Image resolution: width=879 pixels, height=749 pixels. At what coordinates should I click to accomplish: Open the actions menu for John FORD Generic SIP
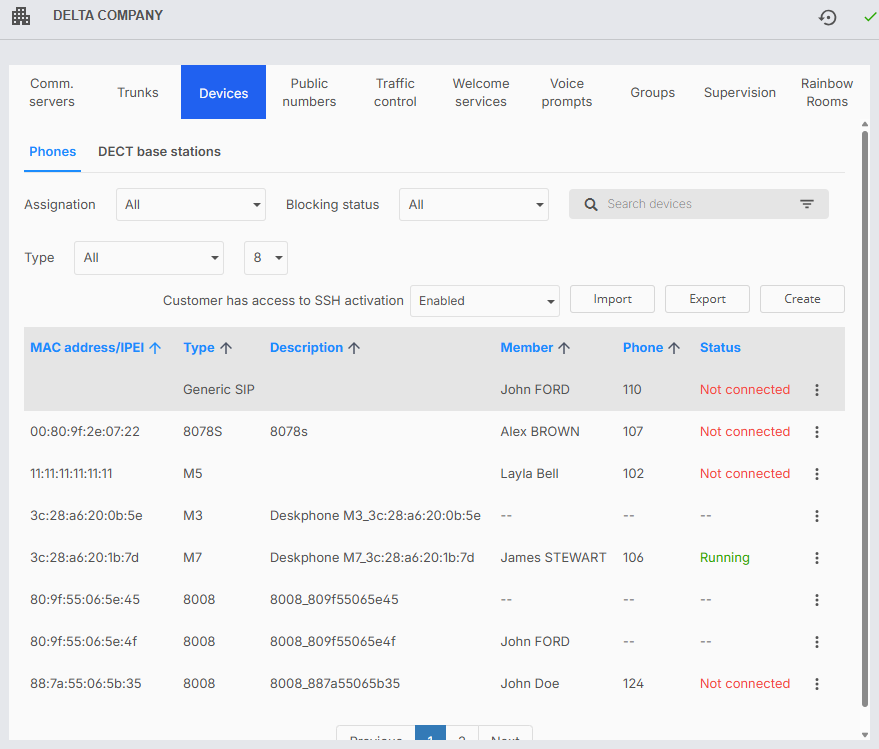817,390
